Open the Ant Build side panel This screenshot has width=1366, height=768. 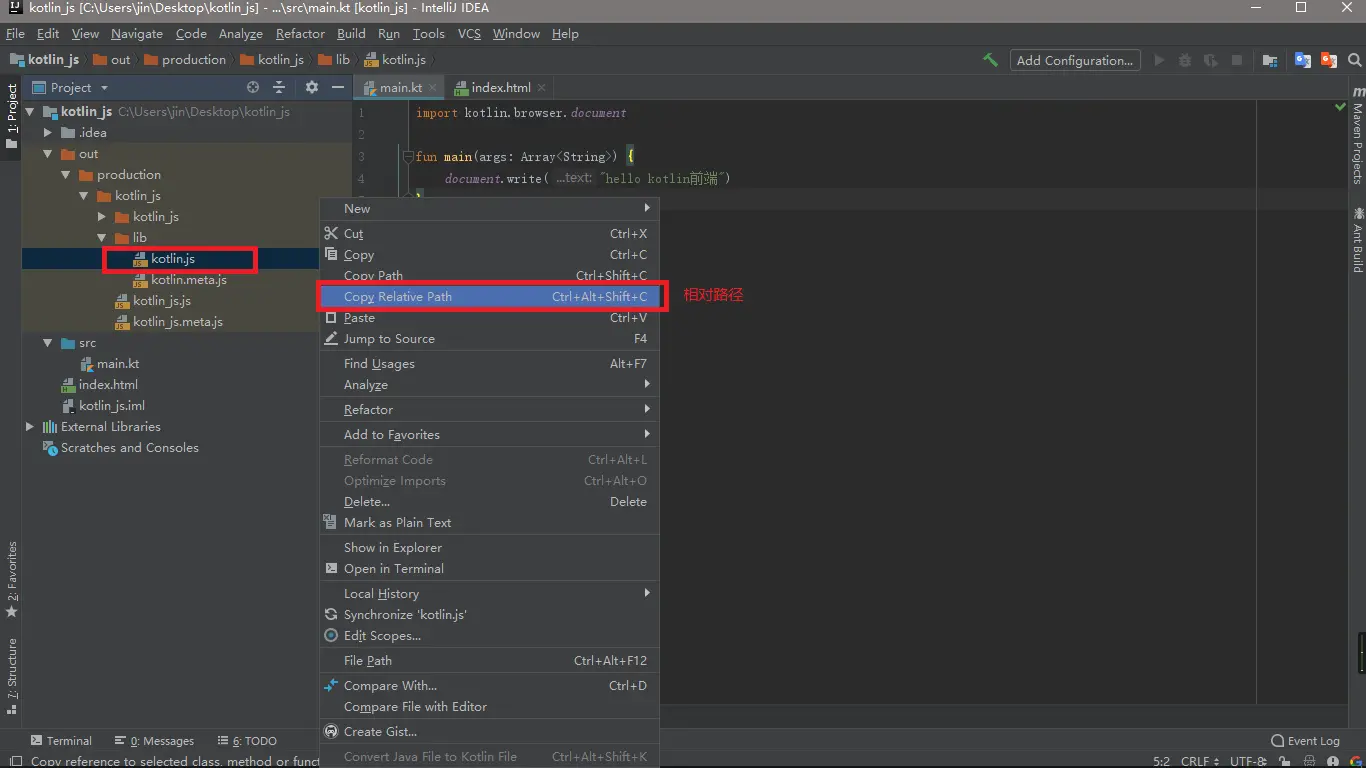[1357, 240]
